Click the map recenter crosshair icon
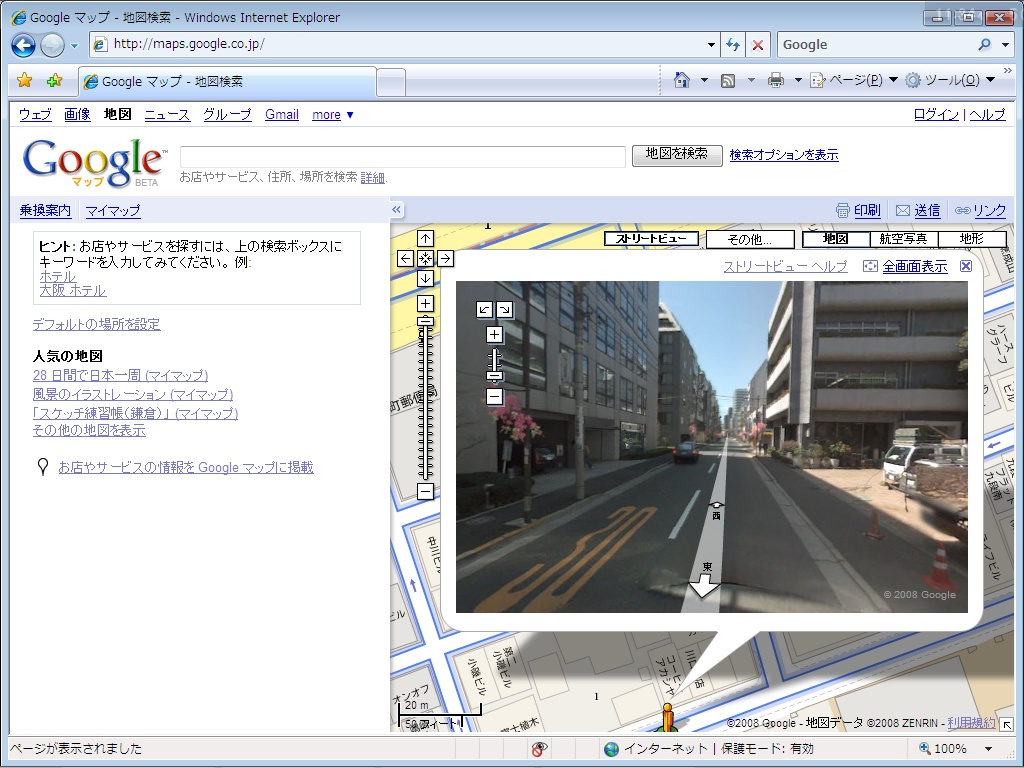This screenshot has height=768, width=1024. point(426,258)
